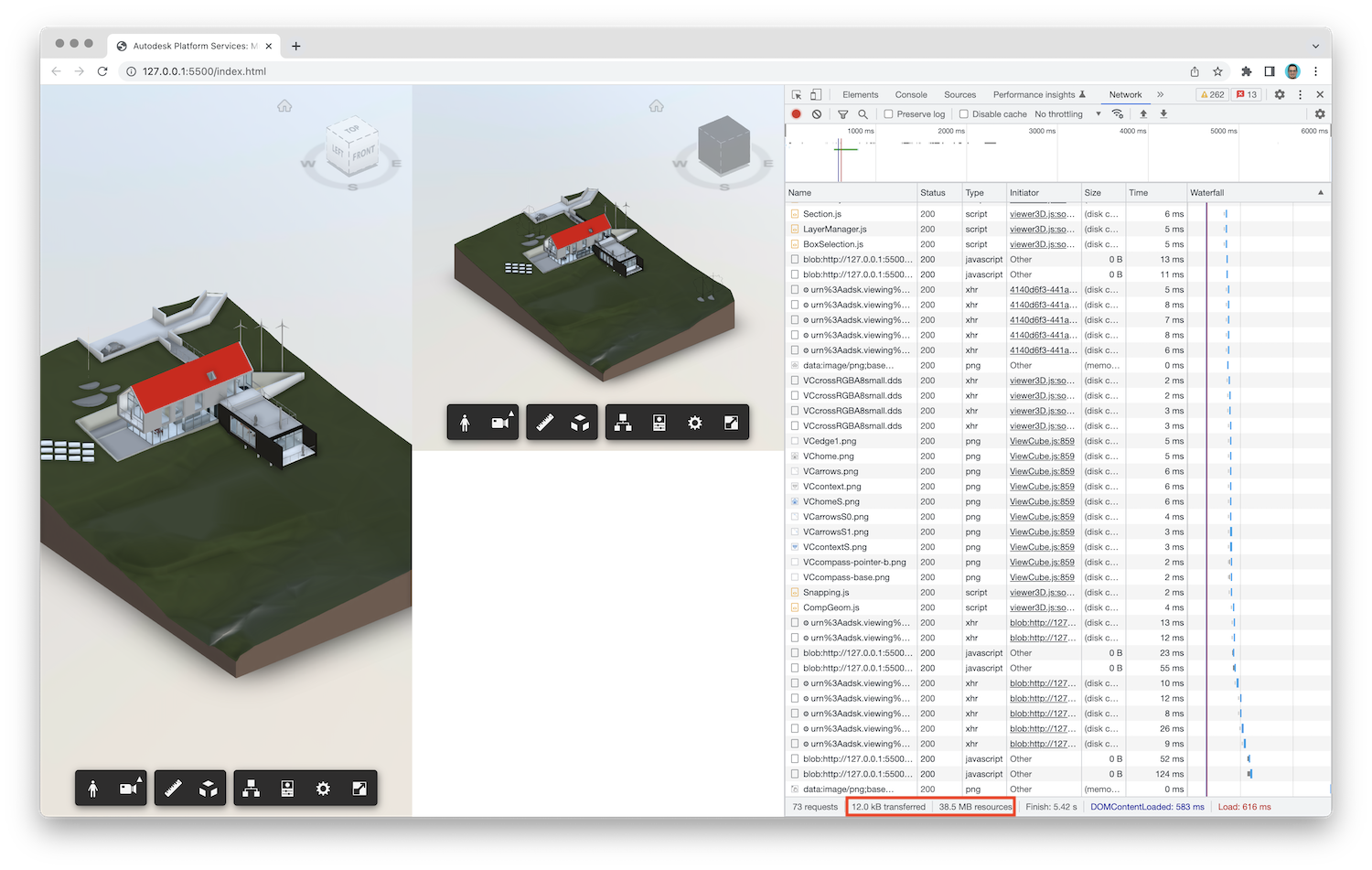
Task: Switch to the Console tab
Action: tap(910, 94)
